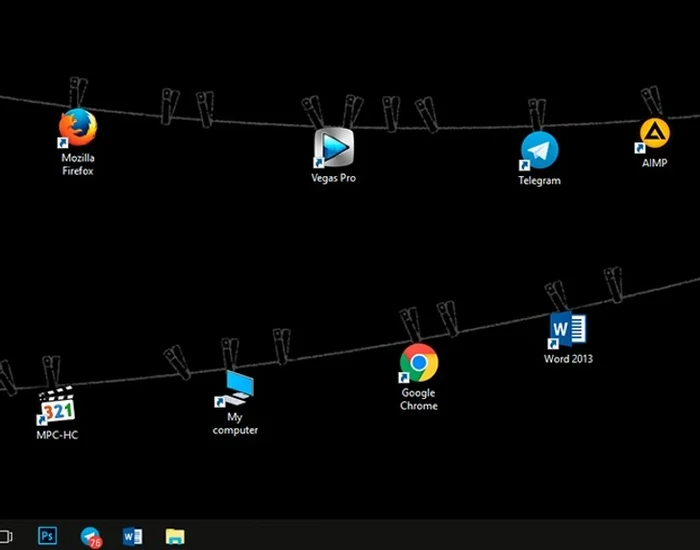
Task: Select the AIMP player desktop icon
Action: coord(654,134)
